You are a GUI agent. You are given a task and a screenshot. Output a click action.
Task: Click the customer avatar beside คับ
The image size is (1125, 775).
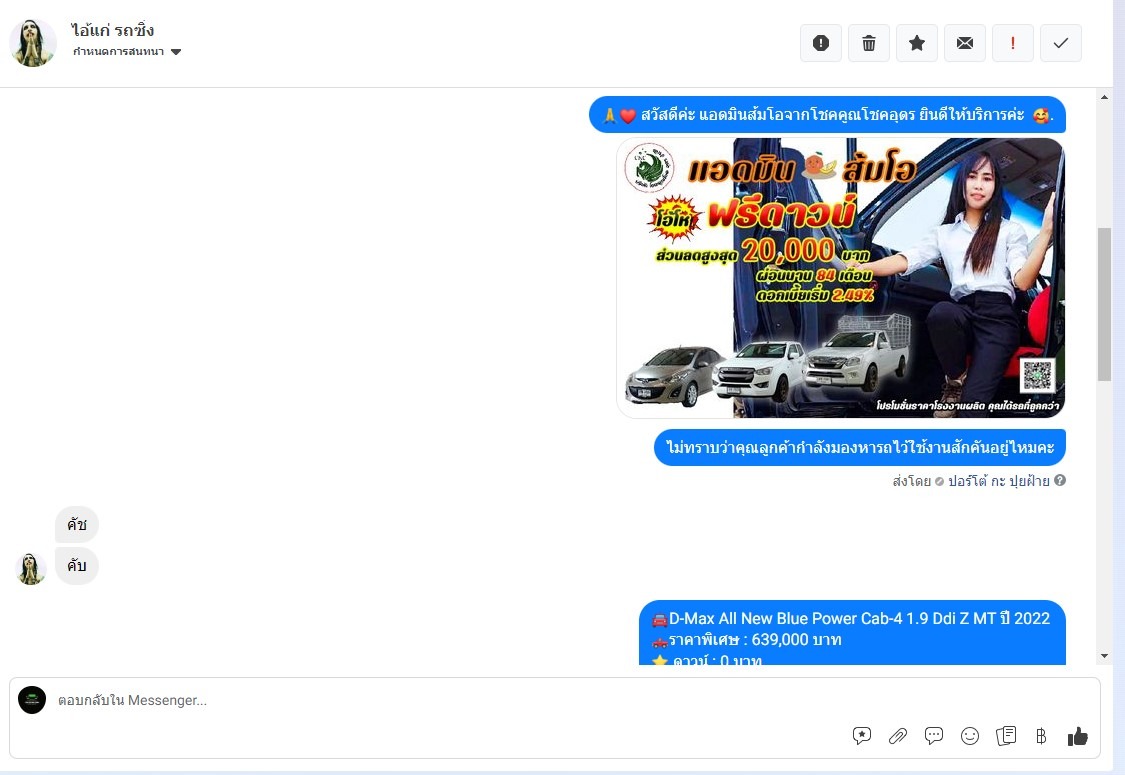(30, 569)
